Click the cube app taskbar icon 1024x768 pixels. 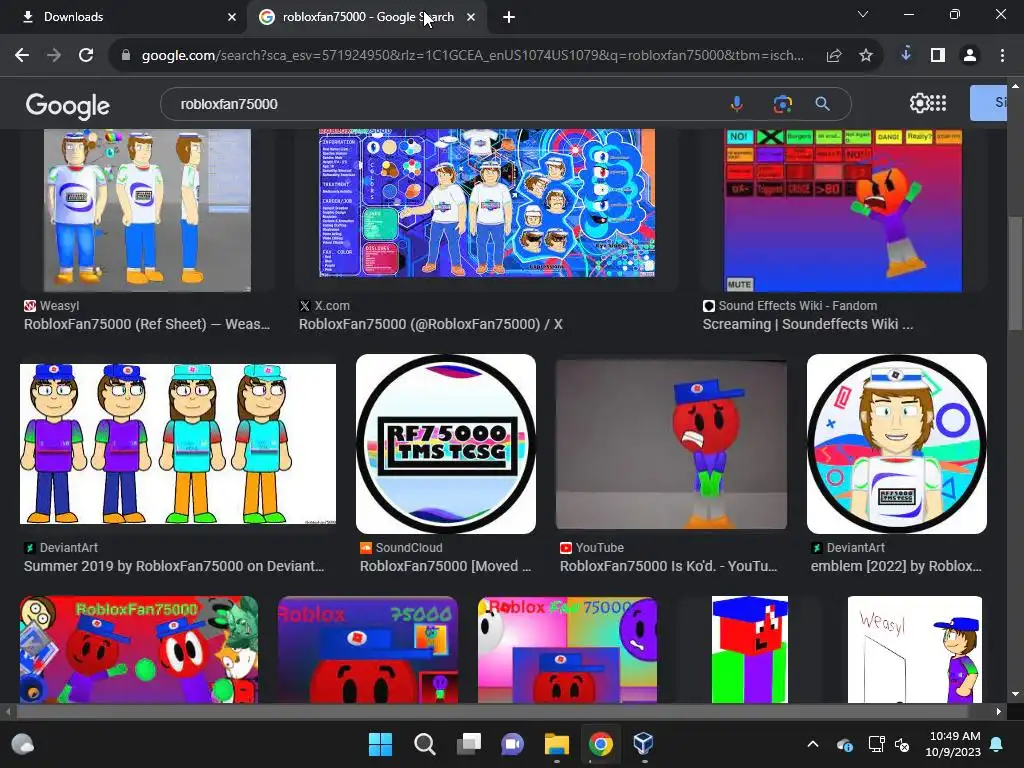644,744
